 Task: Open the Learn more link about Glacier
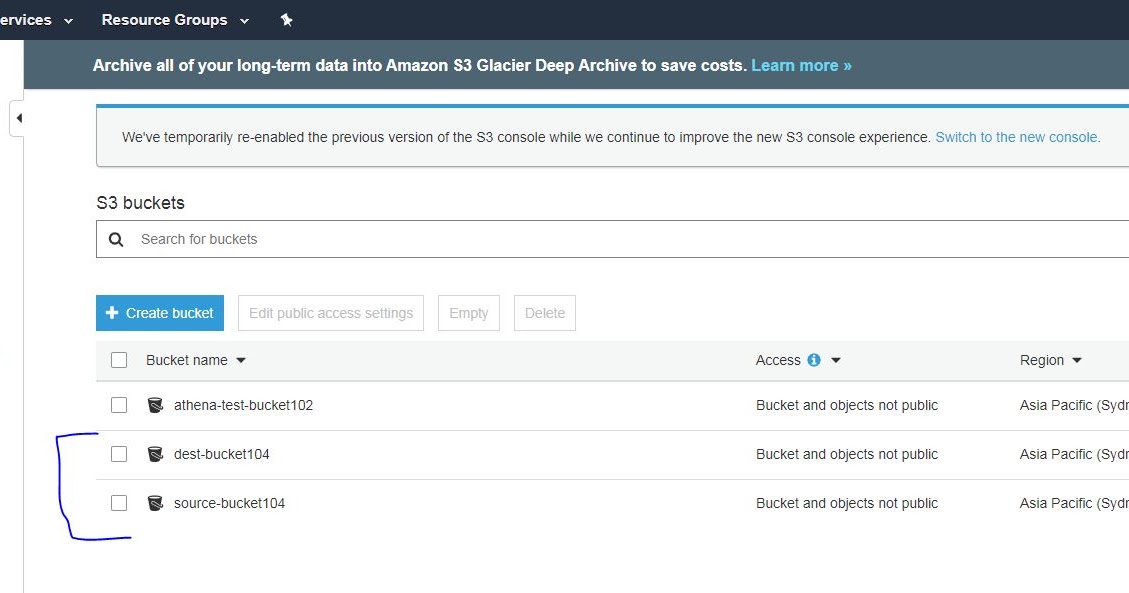tap(800, 64)
